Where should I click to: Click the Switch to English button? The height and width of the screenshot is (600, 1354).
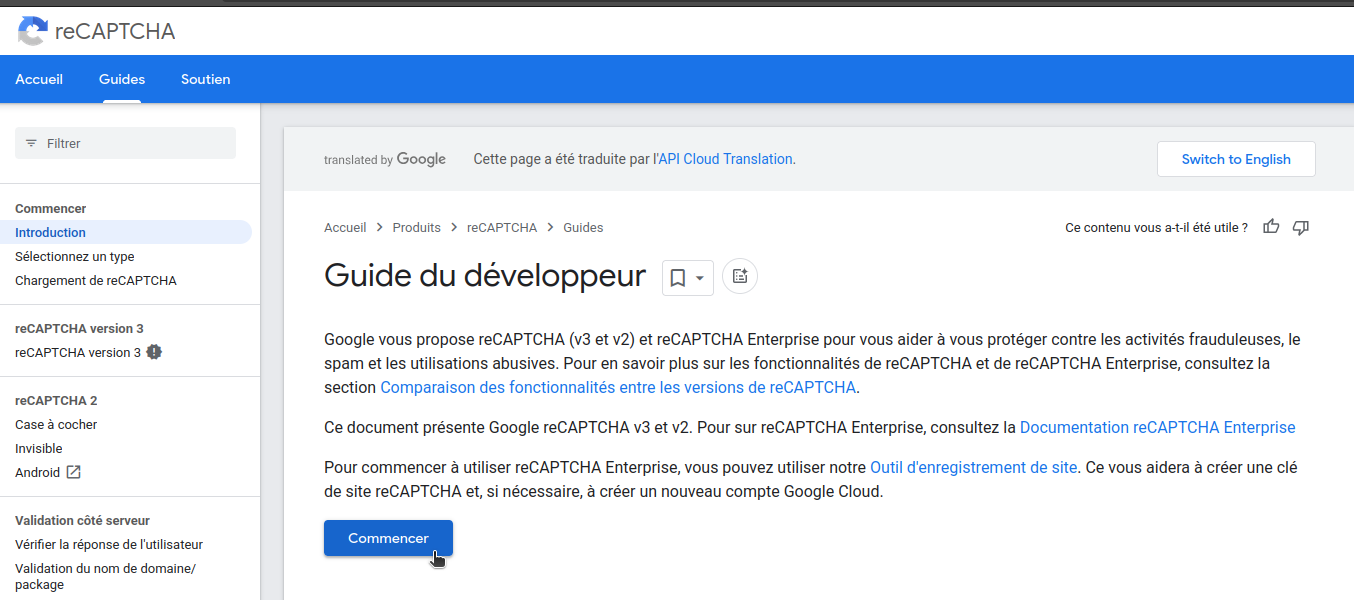(1236, 159)
